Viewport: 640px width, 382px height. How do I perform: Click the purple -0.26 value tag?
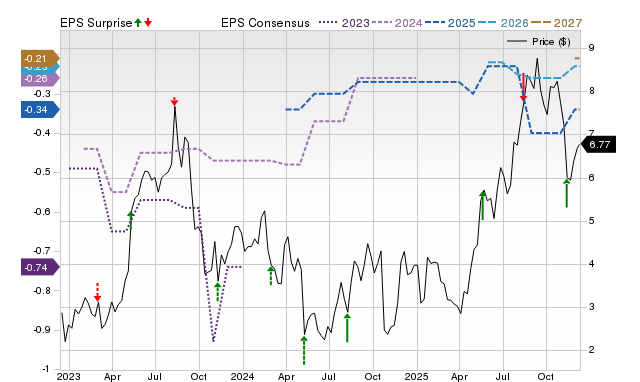pos(39,79)
